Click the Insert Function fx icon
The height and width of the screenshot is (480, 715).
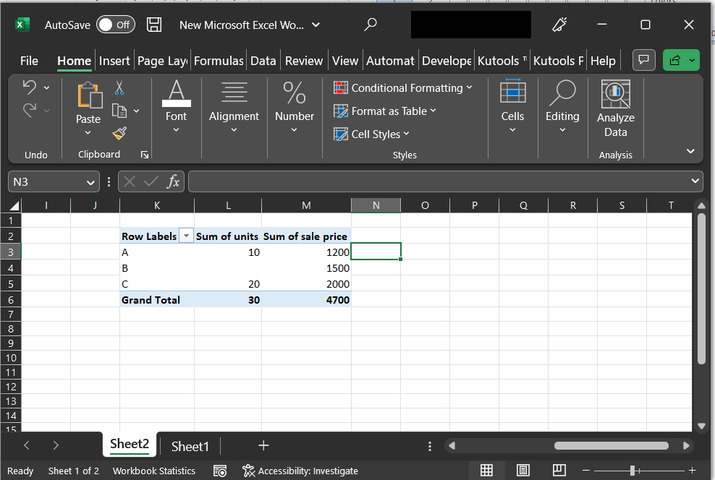pyautogui.click(x=173, y=181)
